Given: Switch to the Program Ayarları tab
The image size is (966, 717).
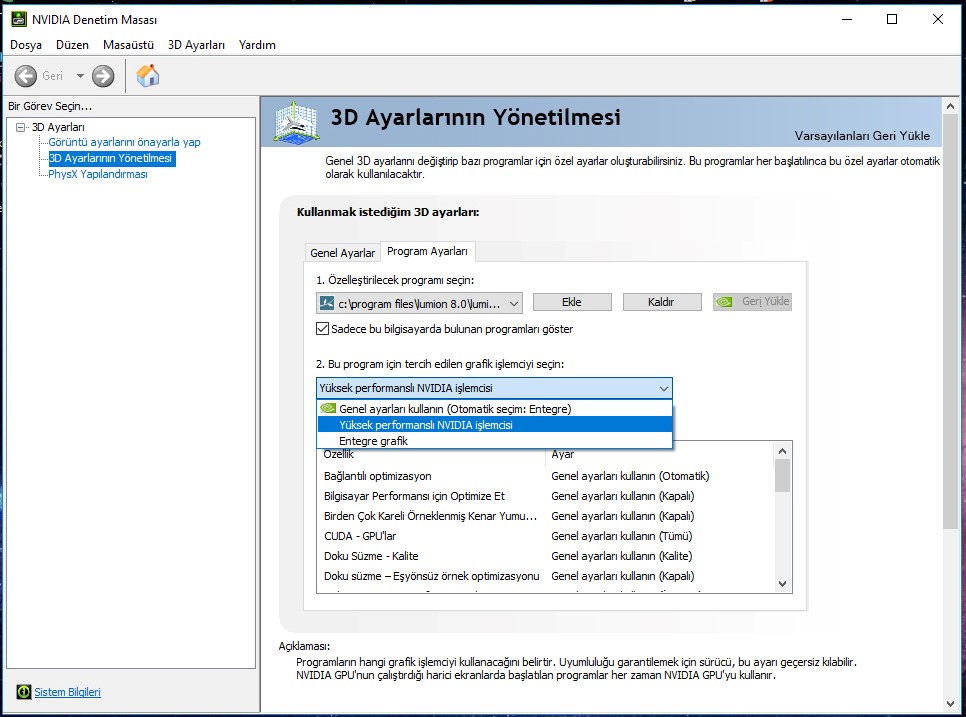Looking at the screenshot, I should pos(428,251).
